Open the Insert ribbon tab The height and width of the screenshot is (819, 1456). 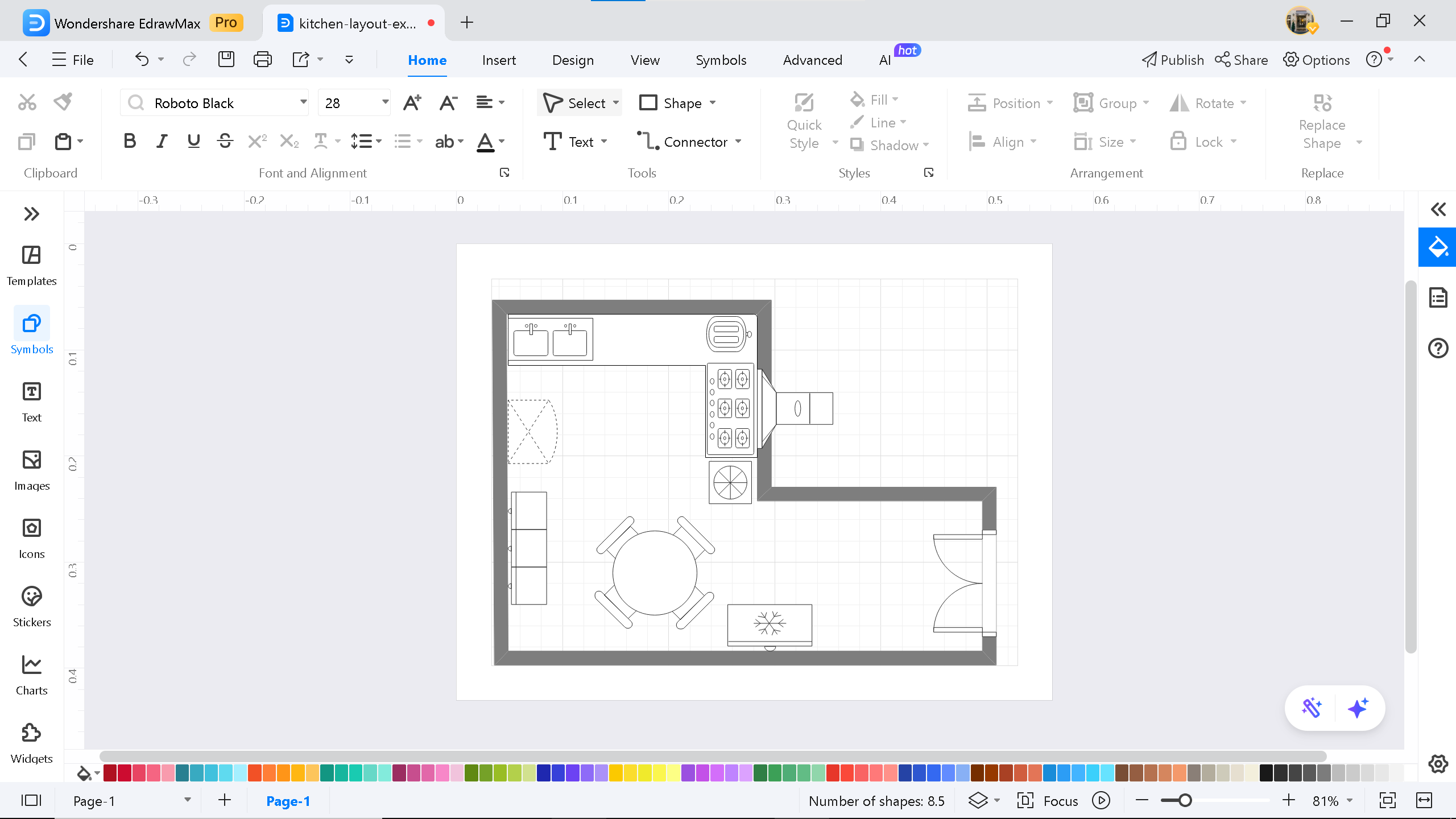pyautogui.click(x=499, y=60)
